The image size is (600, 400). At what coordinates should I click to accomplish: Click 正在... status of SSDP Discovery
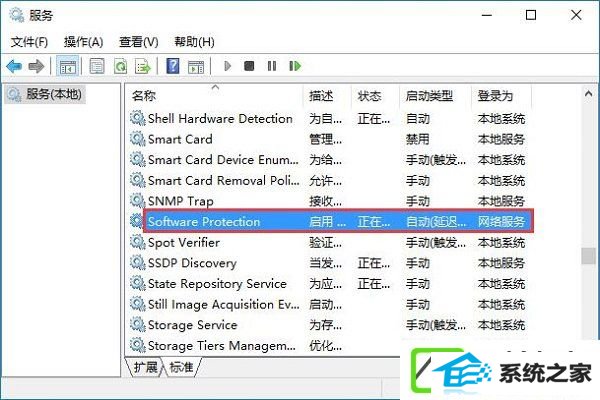click(x=374, y=263)
